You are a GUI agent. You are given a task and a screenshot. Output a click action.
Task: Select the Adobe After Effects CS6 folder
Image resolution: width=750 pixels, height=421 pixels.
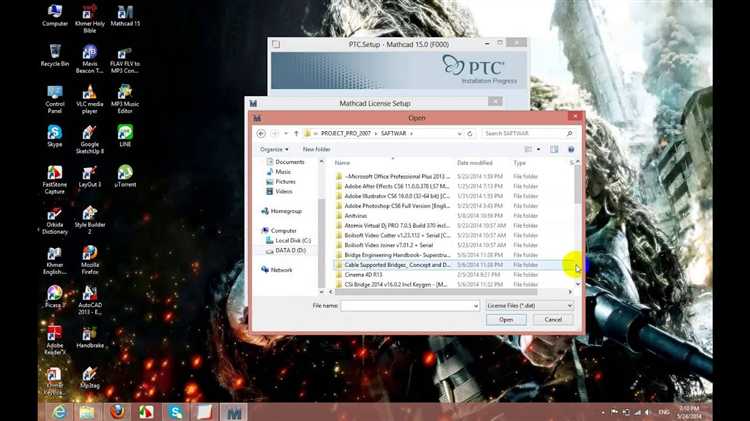point(397,186)
